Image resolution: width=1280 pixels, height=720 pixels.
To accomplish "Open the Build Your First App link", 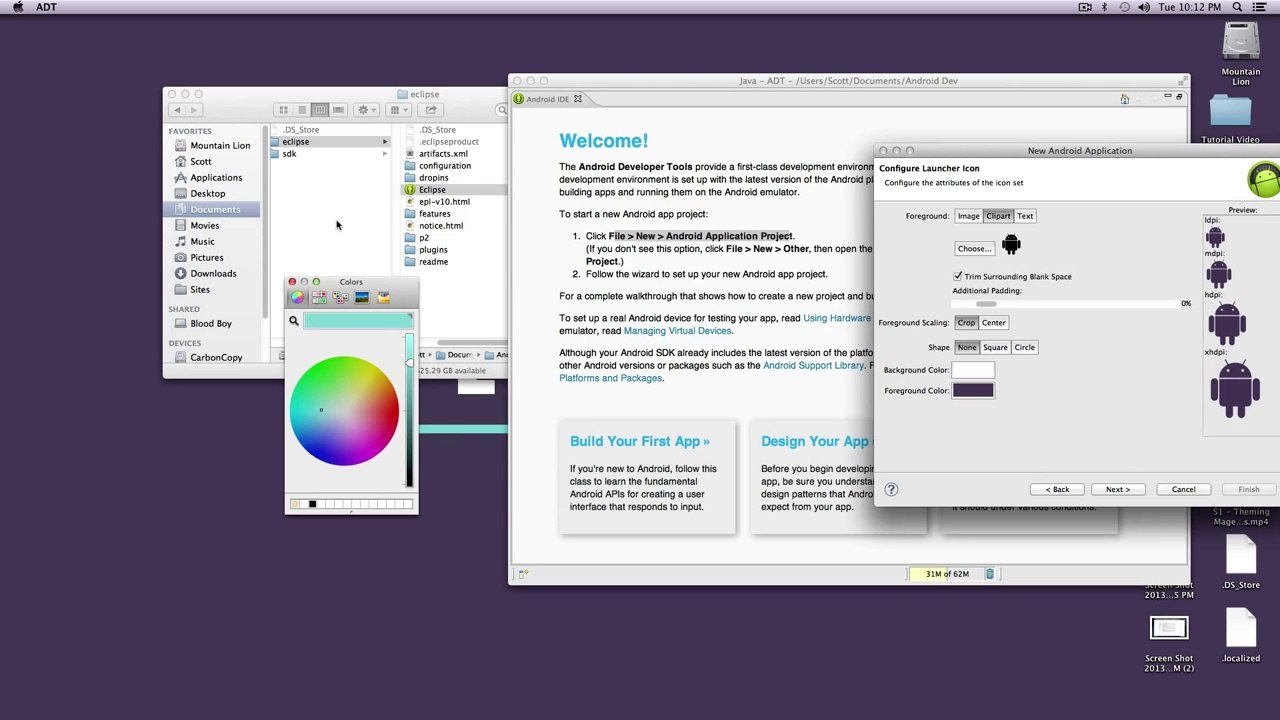I will click(x=639, y=441).
